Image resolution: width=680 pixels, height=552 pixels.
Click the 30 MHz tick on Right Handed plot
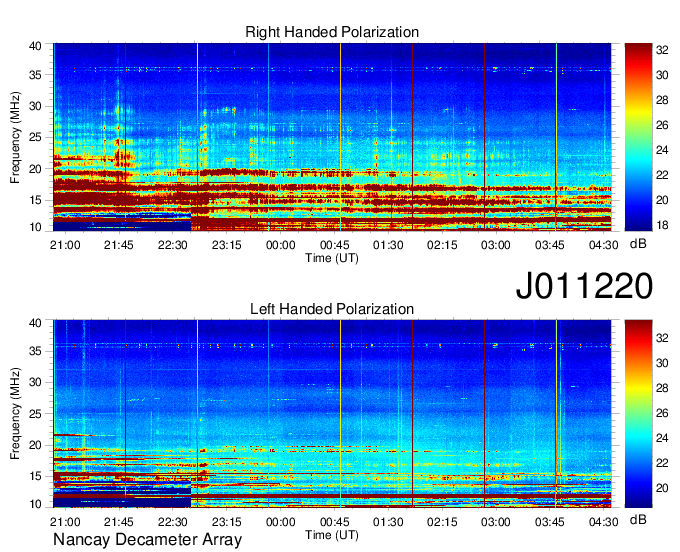[x=35, y=106]
